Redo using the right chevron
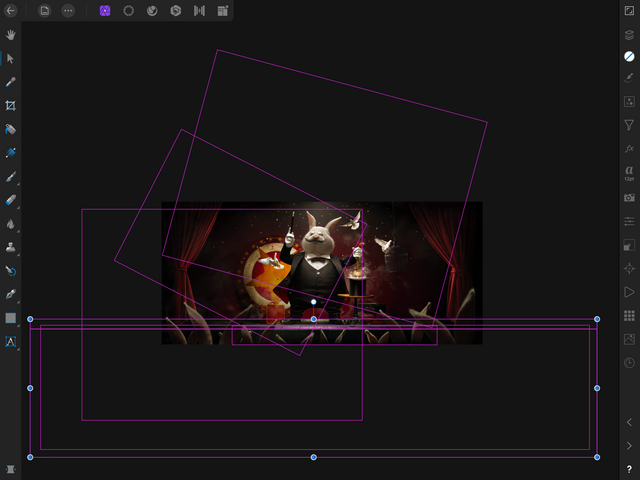Screen dimensions: 640x480 (x=629, y=445)
